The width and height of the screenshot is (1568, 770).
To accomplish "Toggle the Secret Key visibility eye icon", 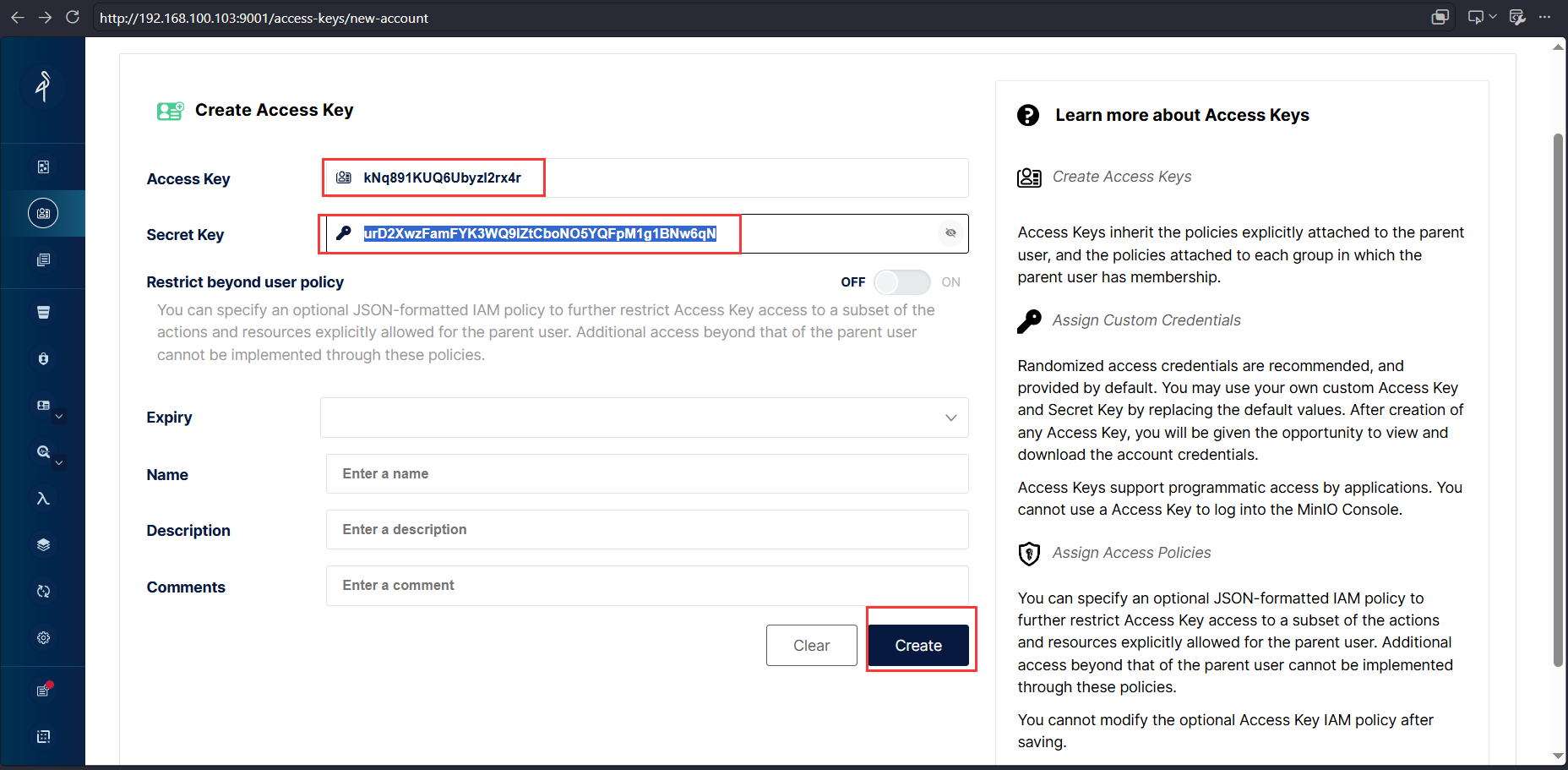I will click(x=950, y=233).
